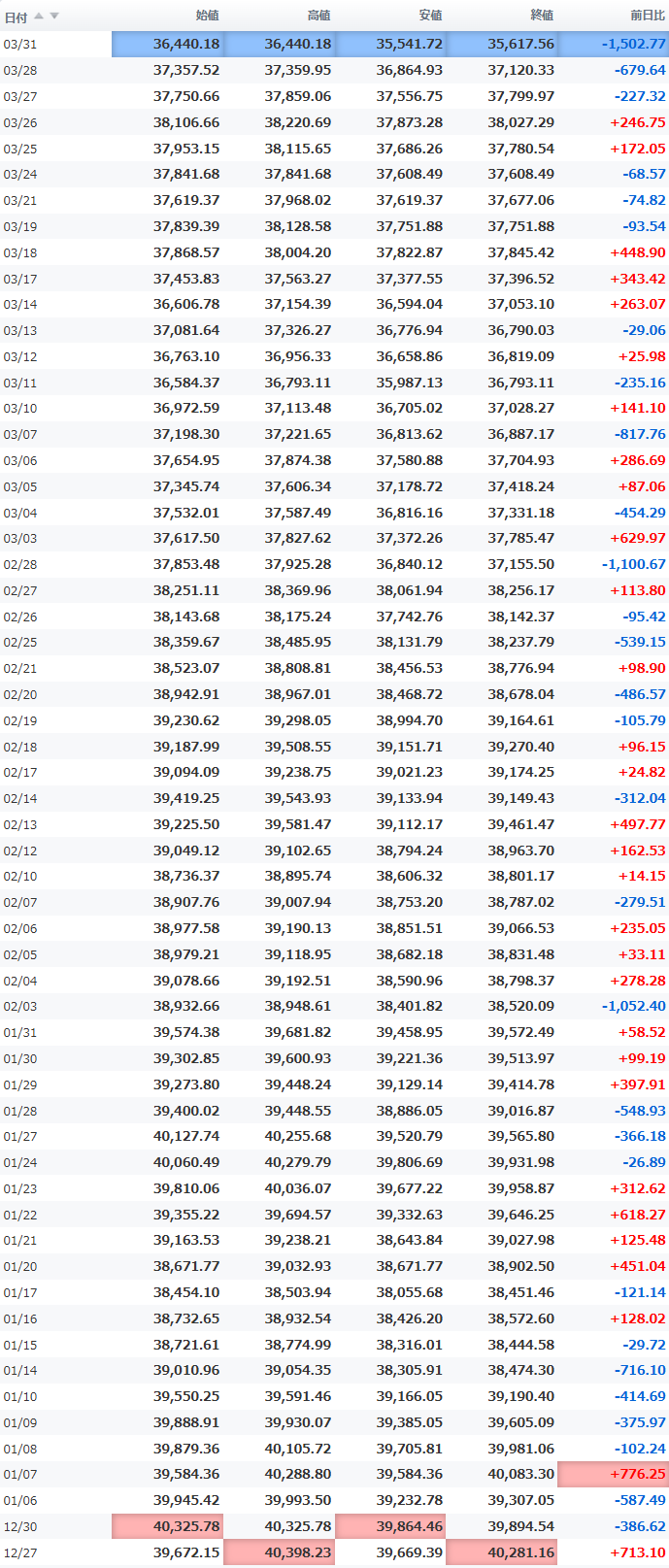Select the 01/28 date cell
669x1568 pixels.
(x=55, y=1111)
